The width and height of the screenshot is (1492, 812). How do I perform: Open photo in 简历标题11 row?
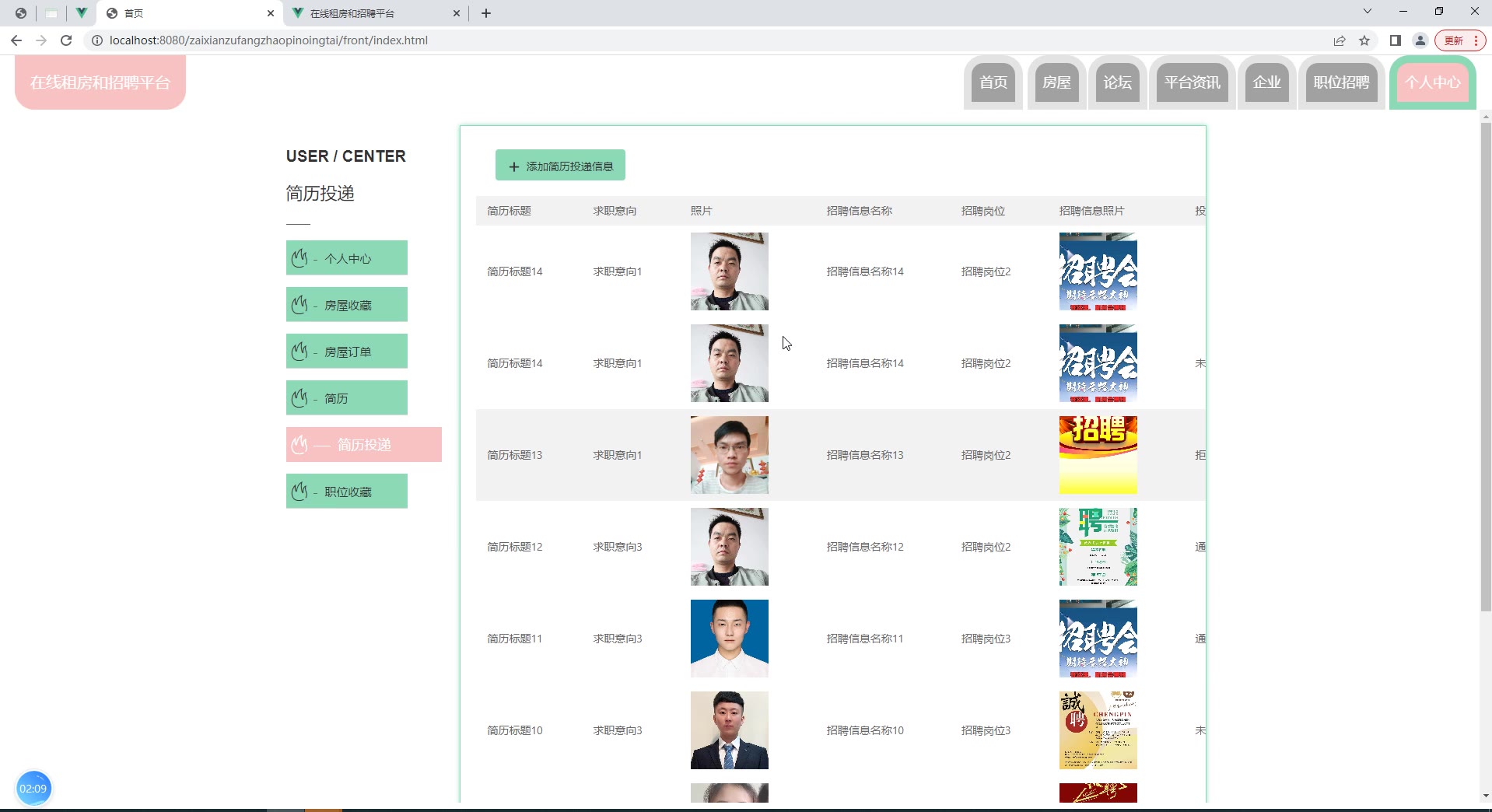[x=730, y=639]
